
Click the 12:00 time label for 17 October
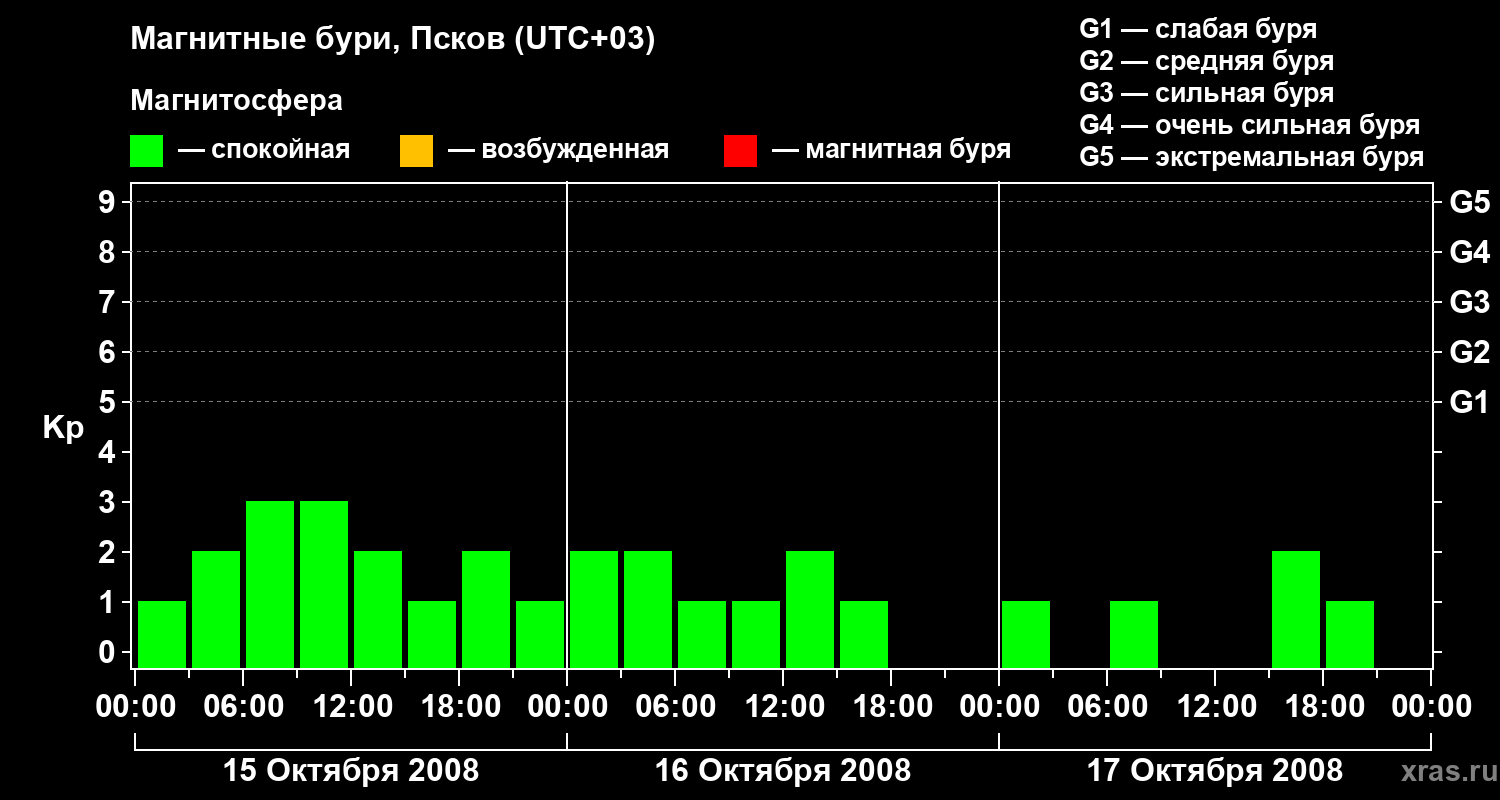tap(1215, 707)
